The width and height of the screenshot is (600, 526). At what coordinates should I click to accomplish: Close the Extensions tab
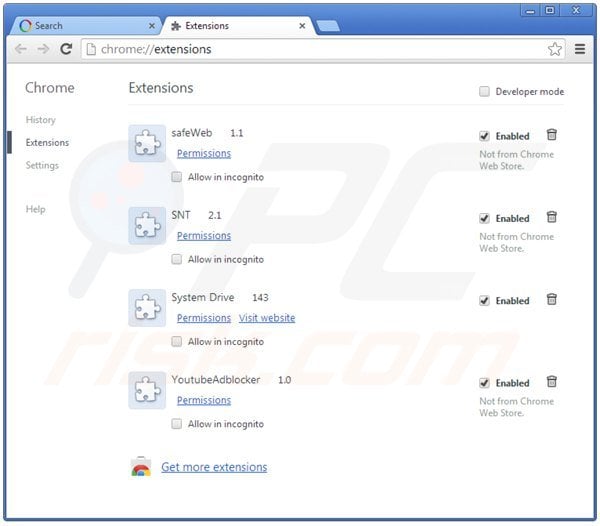[x=302, y=26]
